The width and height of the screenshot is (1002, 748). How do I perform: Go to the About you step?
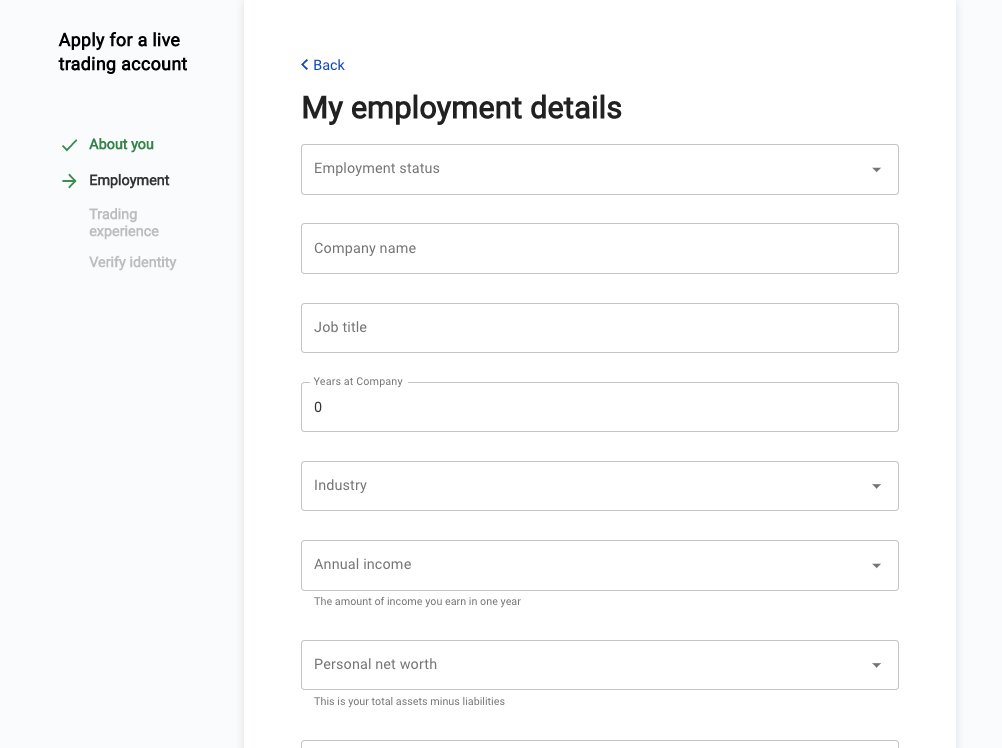click(121, 144)
